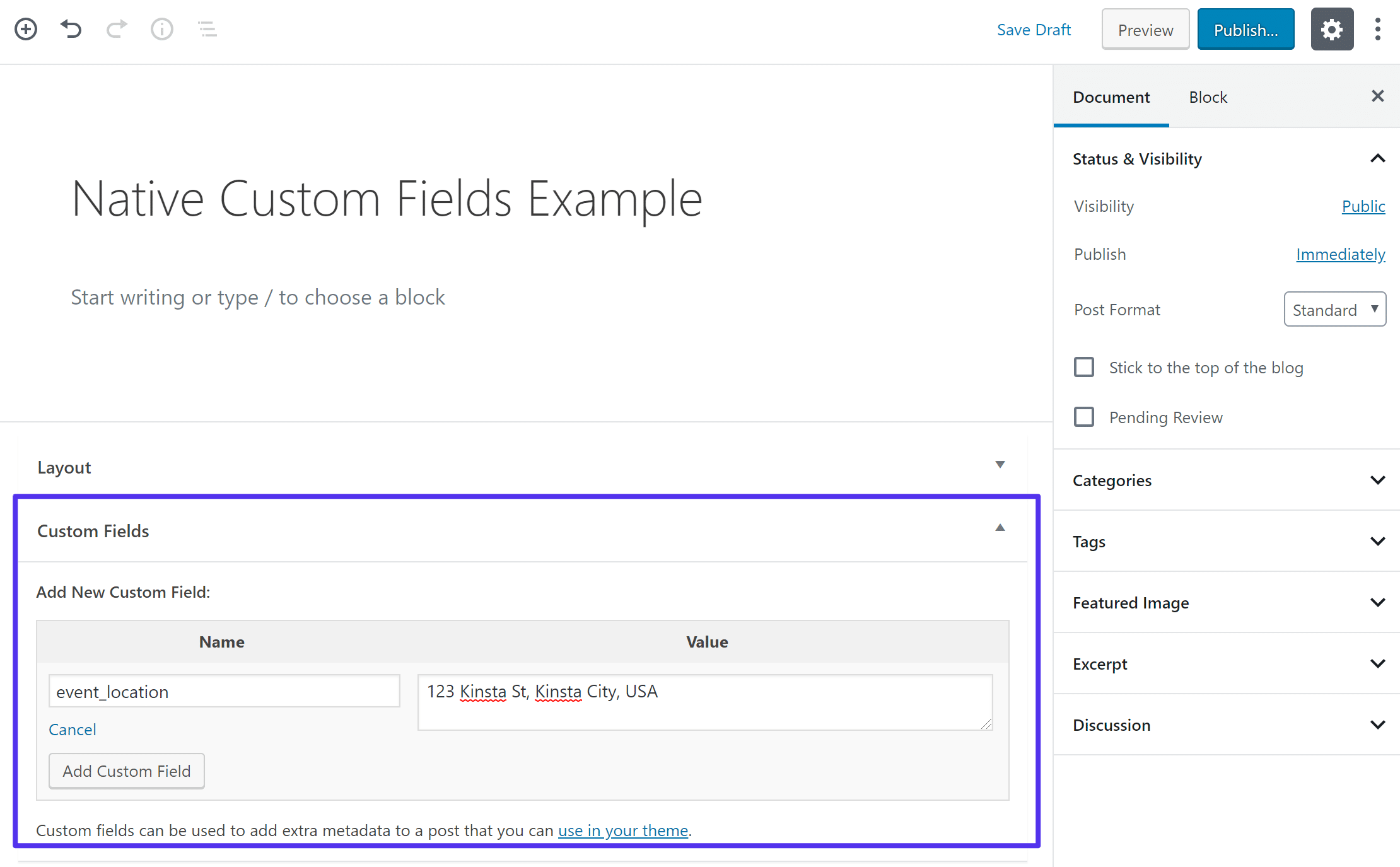Expand the Categories section
This screenshot has height=867, width=1400.
pos(1378,481)
